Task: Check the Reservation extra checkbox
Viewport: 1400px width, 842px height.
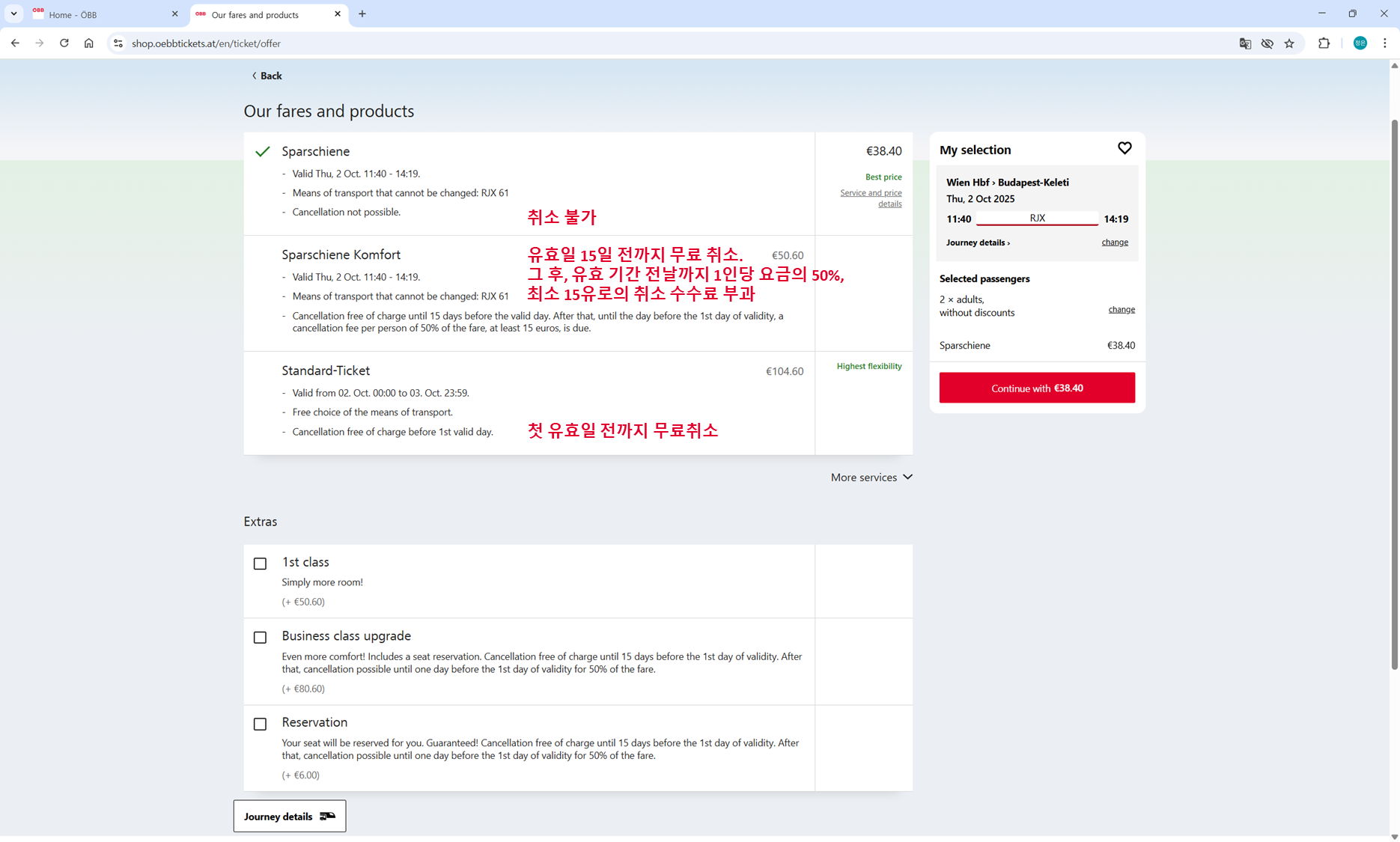Action: (x=260, y=724)
